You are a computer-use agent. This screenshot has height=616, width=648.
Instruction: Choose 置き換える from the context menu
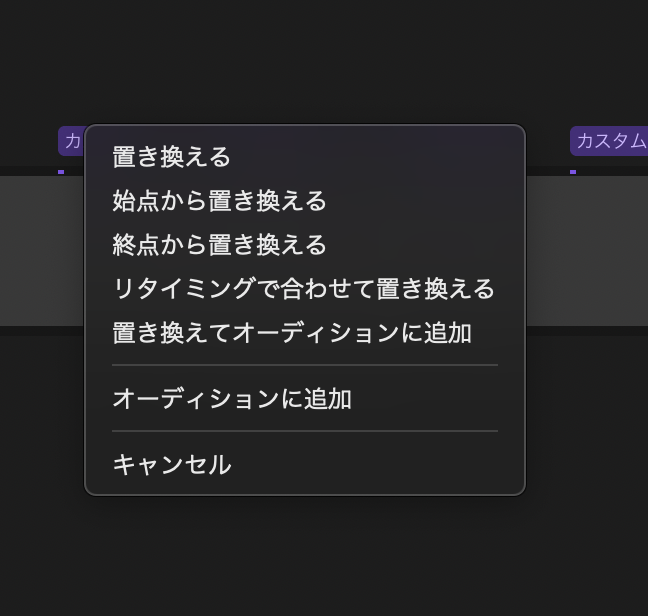tap(172, 157)
